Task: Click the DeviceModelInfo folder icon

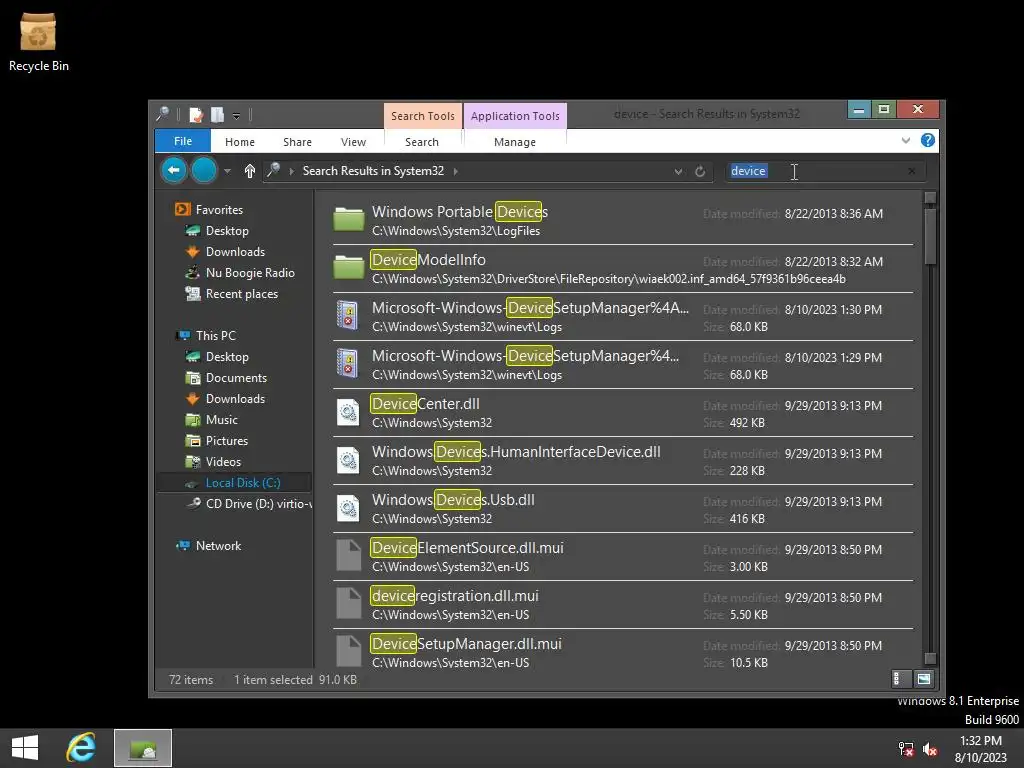Action: coord(349,267)
